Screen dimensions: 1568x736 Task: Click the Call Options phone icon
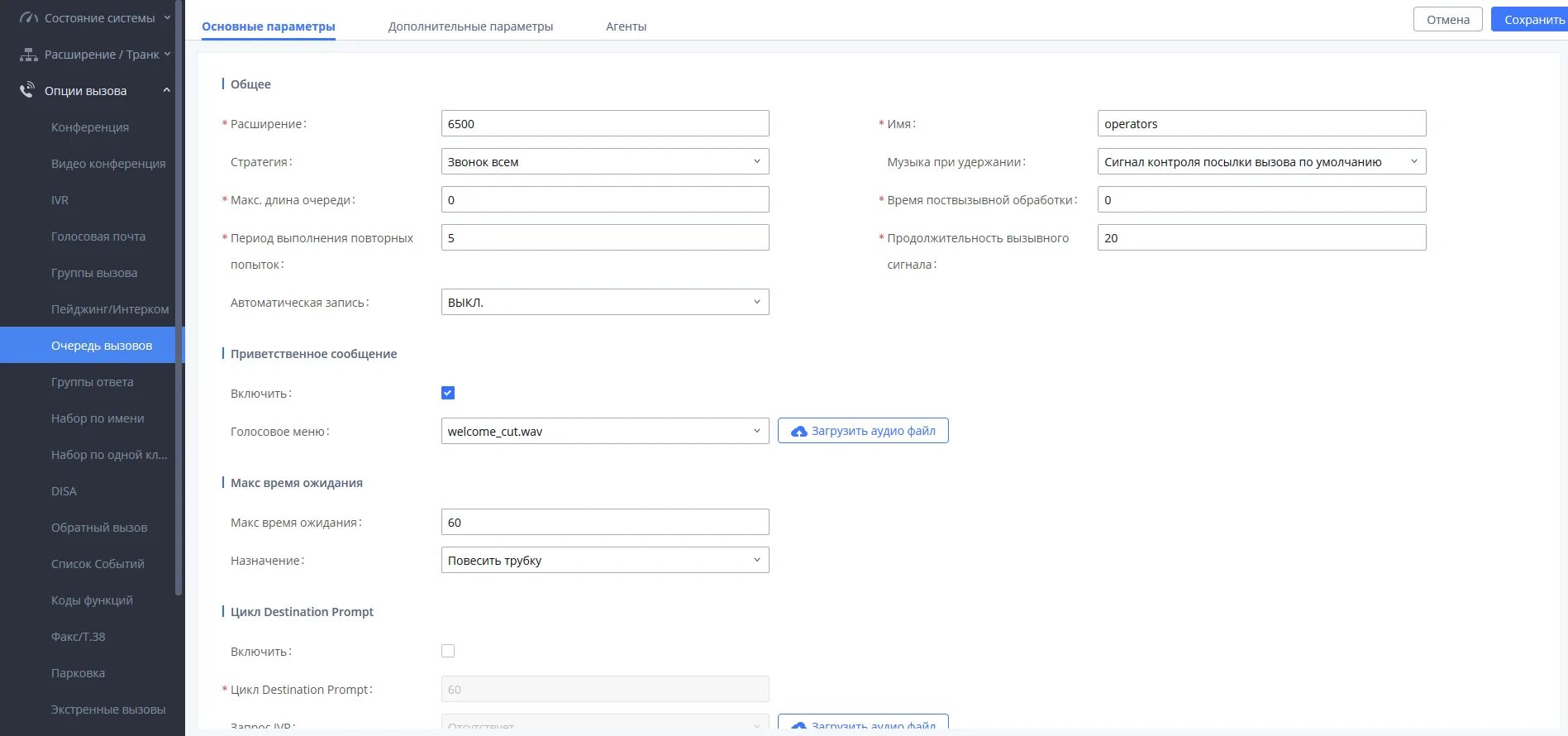click(x=27, y=90)
